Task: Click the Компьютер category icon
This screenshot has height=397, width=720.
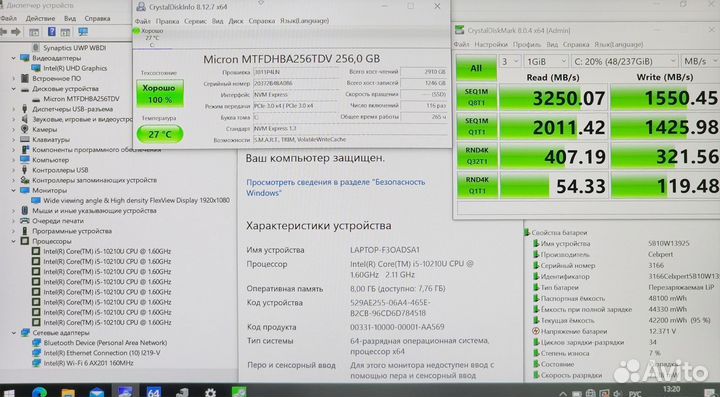Action: pyautogui.click(x=25, y=160)
